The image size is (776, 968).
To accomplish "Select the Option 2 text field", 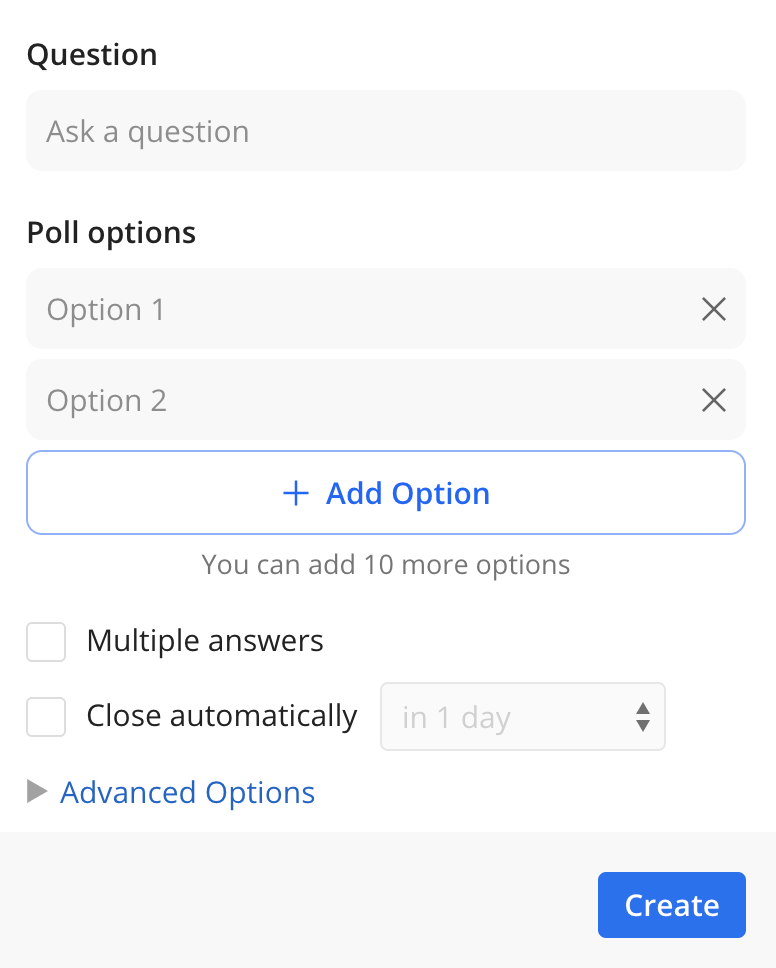I will tap(360, 400).
